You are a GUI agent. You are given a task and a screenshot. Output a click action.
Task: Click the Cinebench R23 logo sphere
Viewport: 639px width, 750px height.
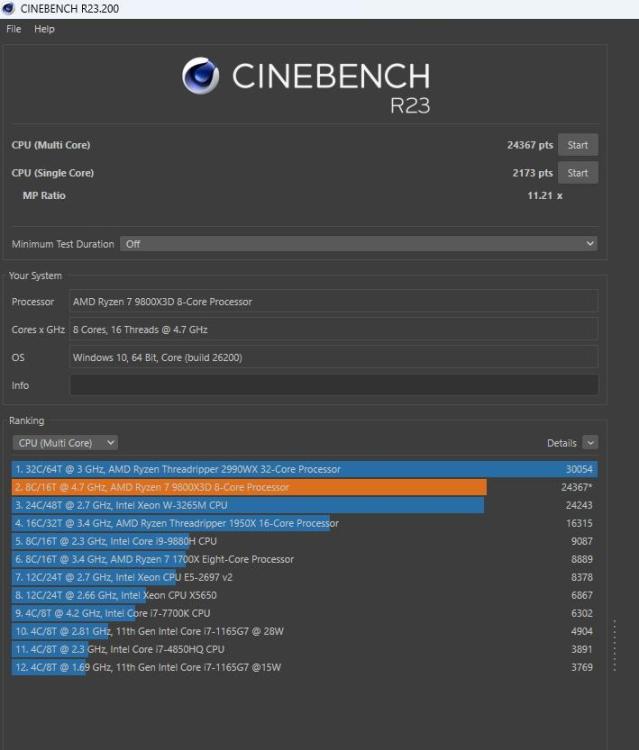click(200, 76)
